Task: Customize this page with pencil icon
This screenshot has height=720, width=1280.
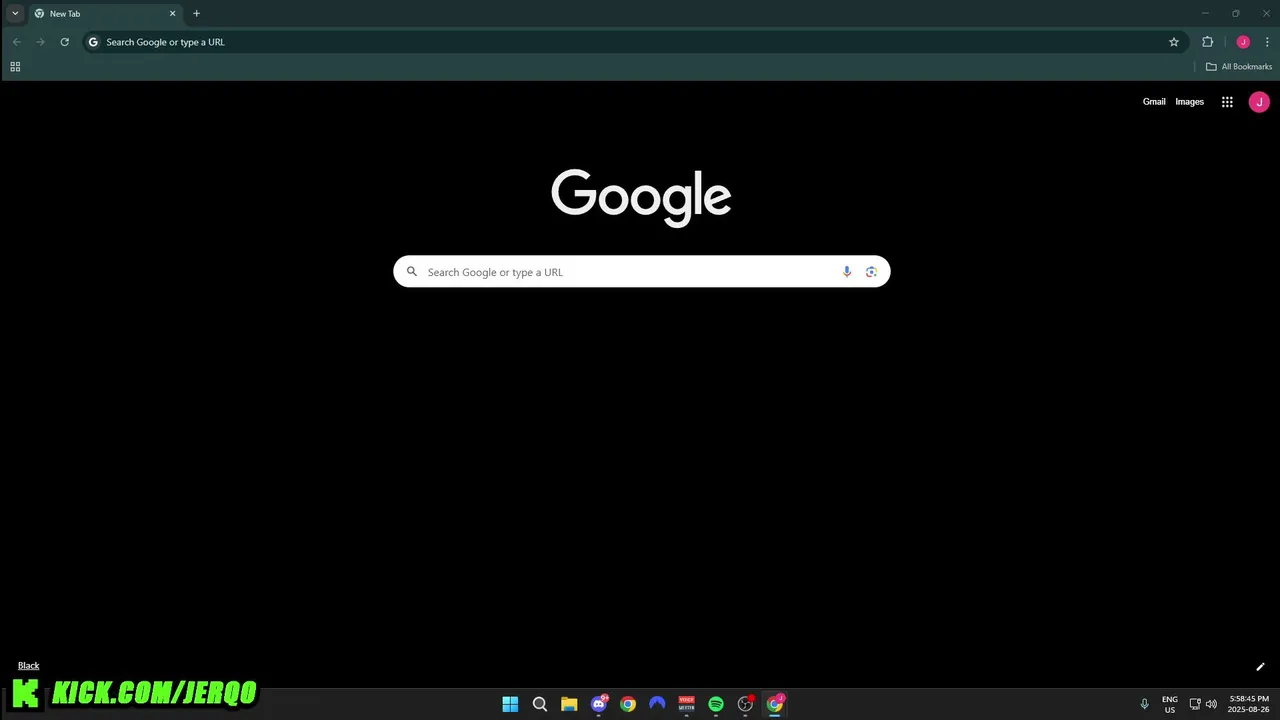Action: [x=1260, y=667]
